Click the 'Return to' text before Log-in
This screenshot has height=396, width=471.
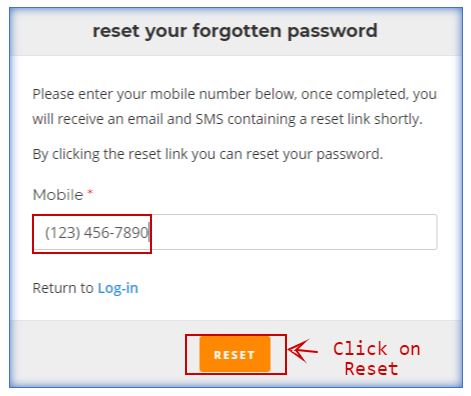[x=63, y=288]
